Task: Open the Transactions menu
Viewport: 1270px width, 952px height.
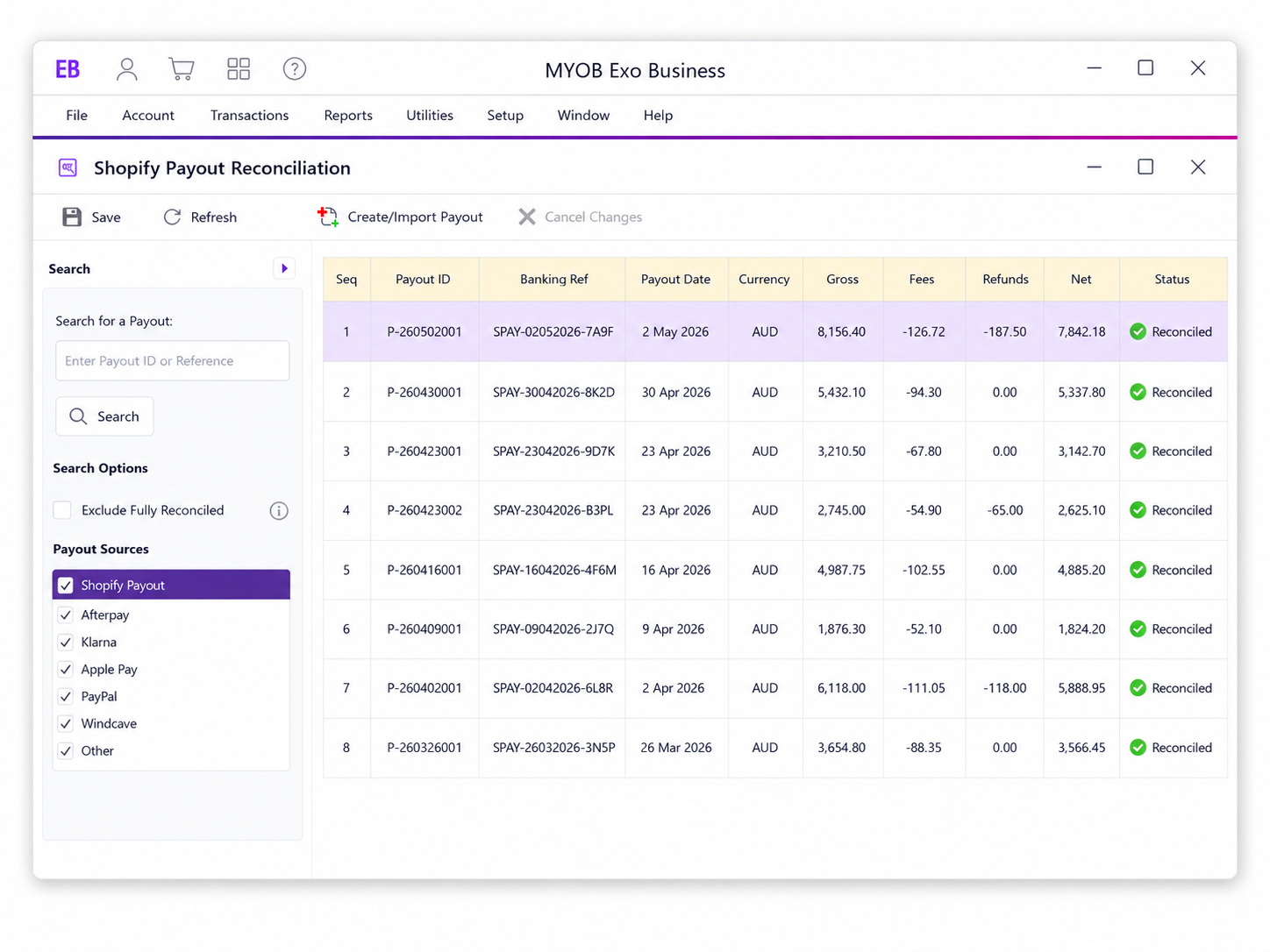Action: click(x=249, y=116)
